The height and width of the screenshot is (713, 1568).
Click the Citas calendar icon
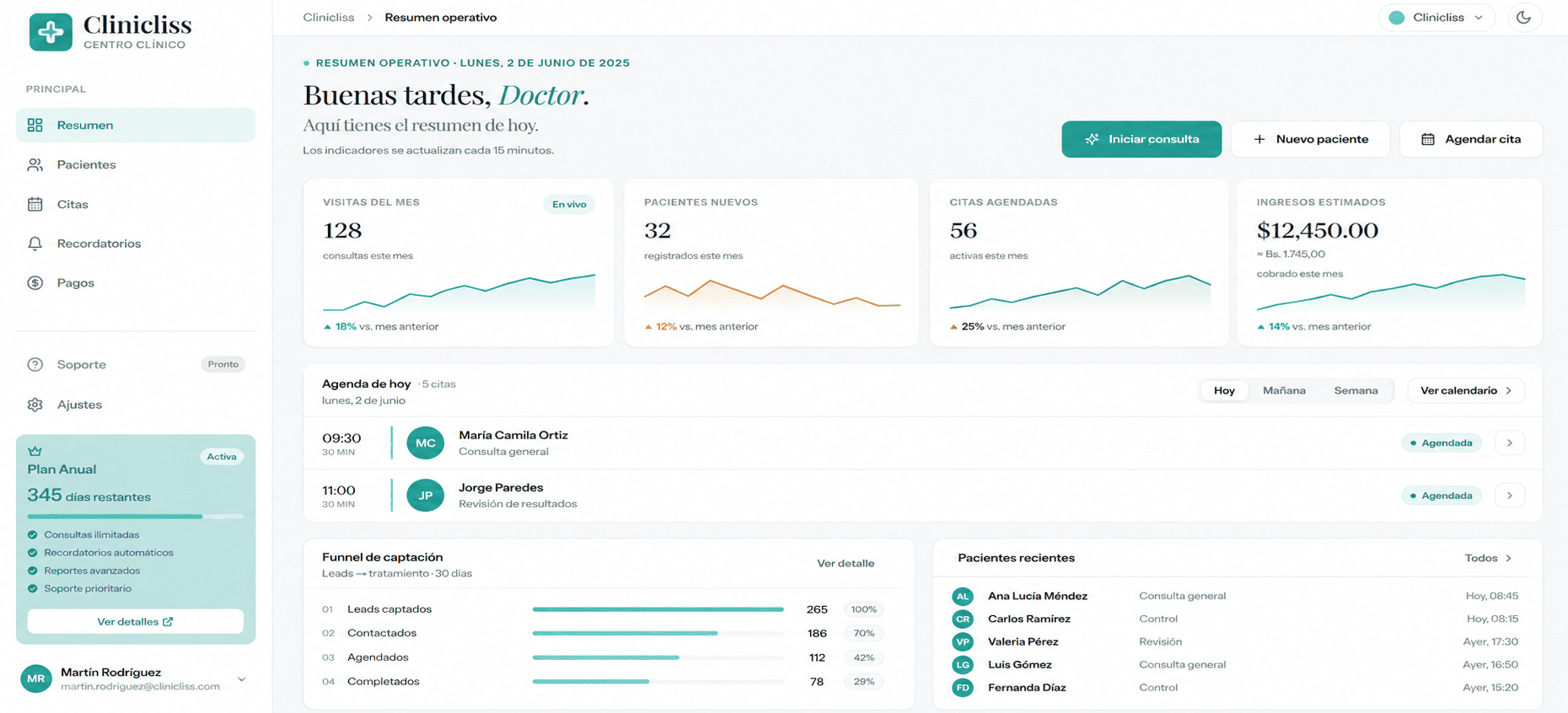click(35, 204)
